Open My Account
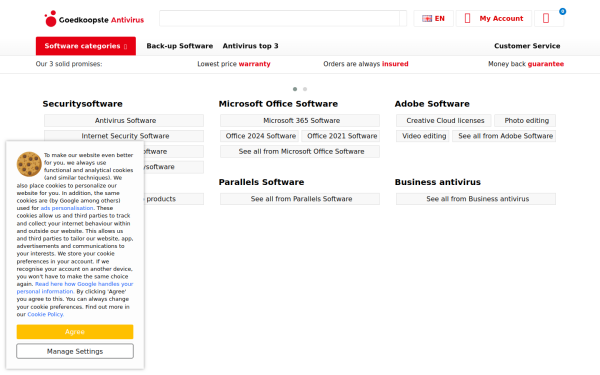The width and height of the screenshot is (600, 375). pyautogui.click(x=494, y=18)
